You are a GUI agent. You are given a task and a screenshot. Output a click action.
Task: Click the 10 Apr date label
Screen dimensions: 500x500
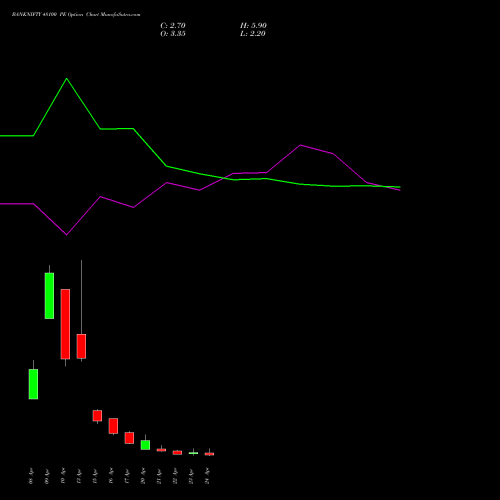(x=63, y=476)
